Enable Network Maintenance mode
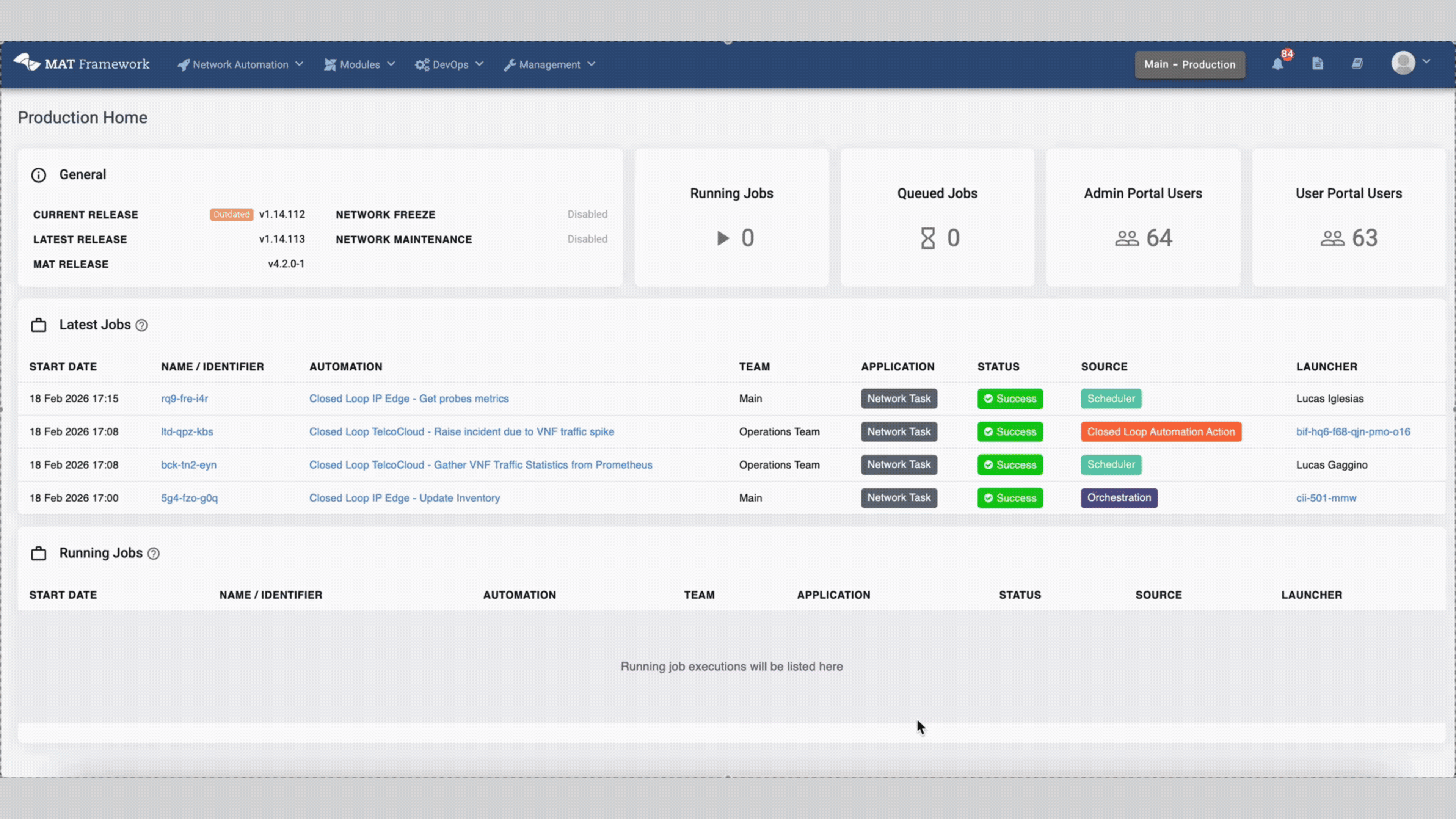 pos(587,239)
